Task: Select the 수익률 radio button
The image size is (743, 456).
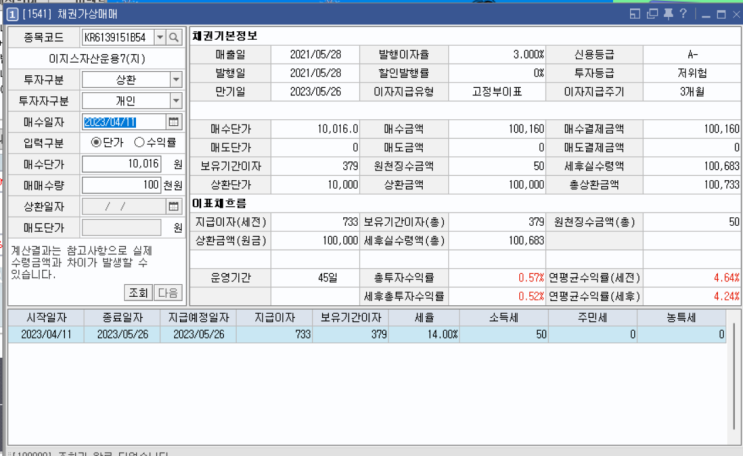Action: coord(139,142)
